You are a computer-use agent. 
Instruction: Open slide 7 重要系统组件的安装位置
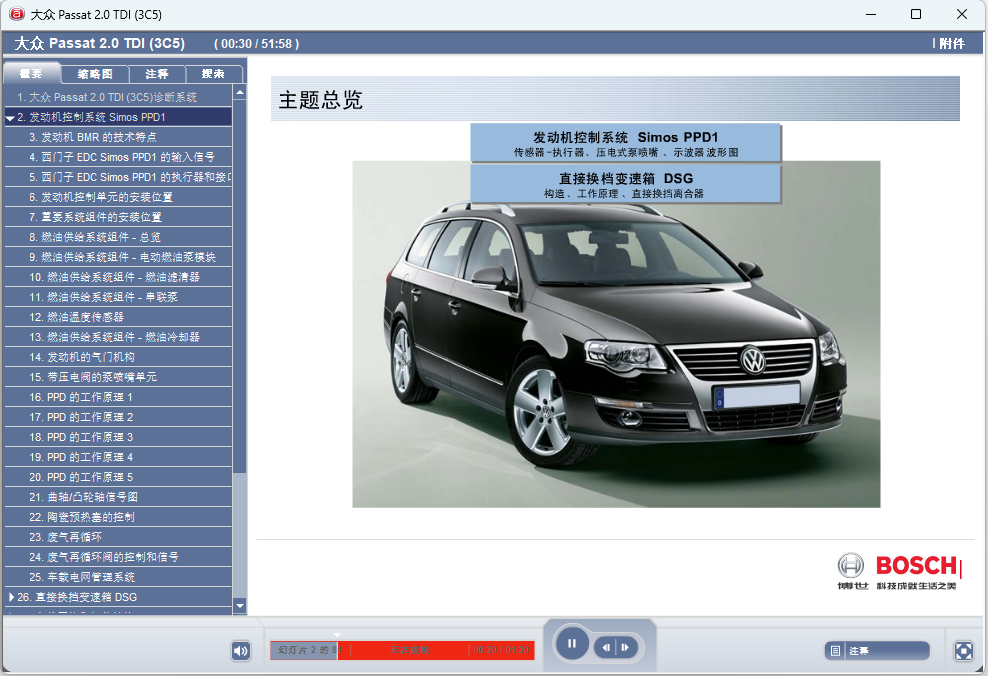(118, 217)
